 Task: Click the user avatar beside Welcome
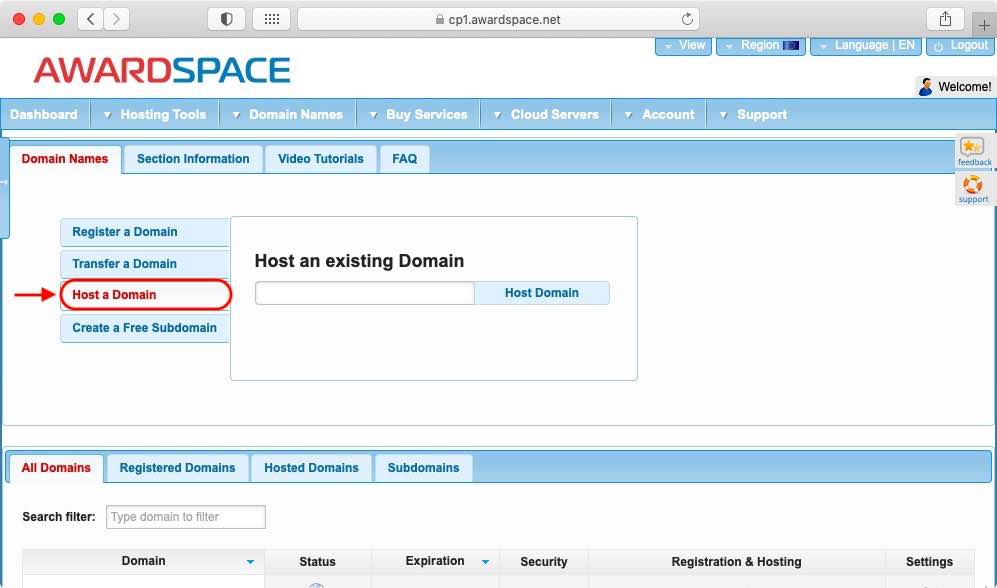point(927,86)
